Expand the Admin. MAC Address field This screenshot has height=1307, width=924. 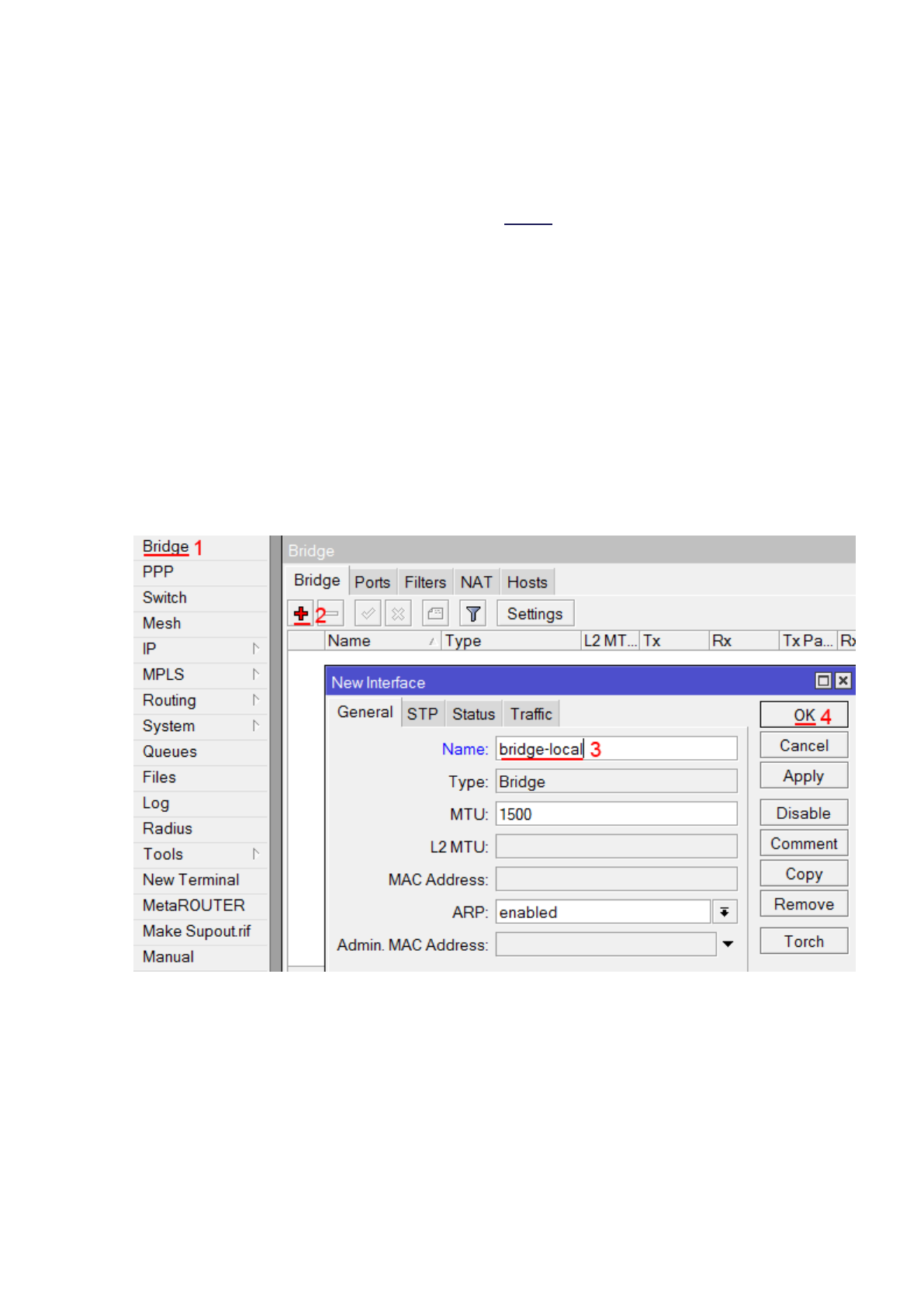coord(728,945)
